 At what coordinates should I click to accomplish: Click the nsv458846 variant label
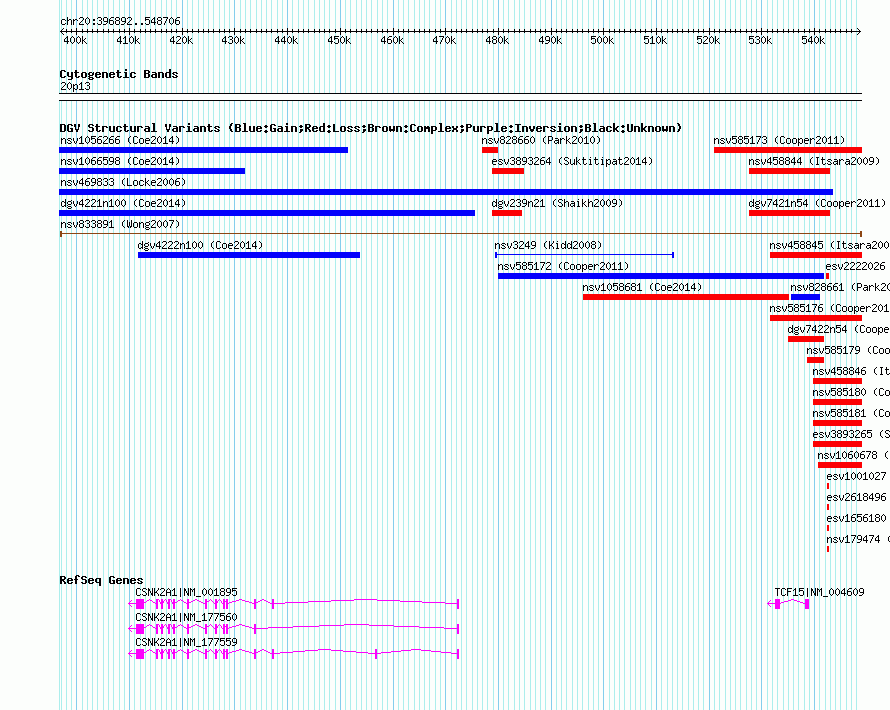click(851, 371)
